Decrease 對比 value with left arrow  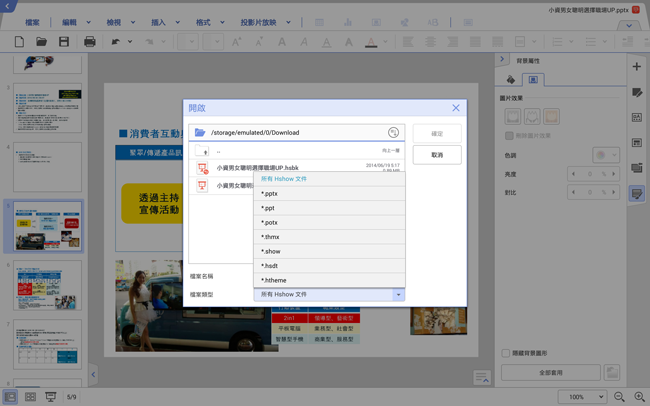(574, 192)
